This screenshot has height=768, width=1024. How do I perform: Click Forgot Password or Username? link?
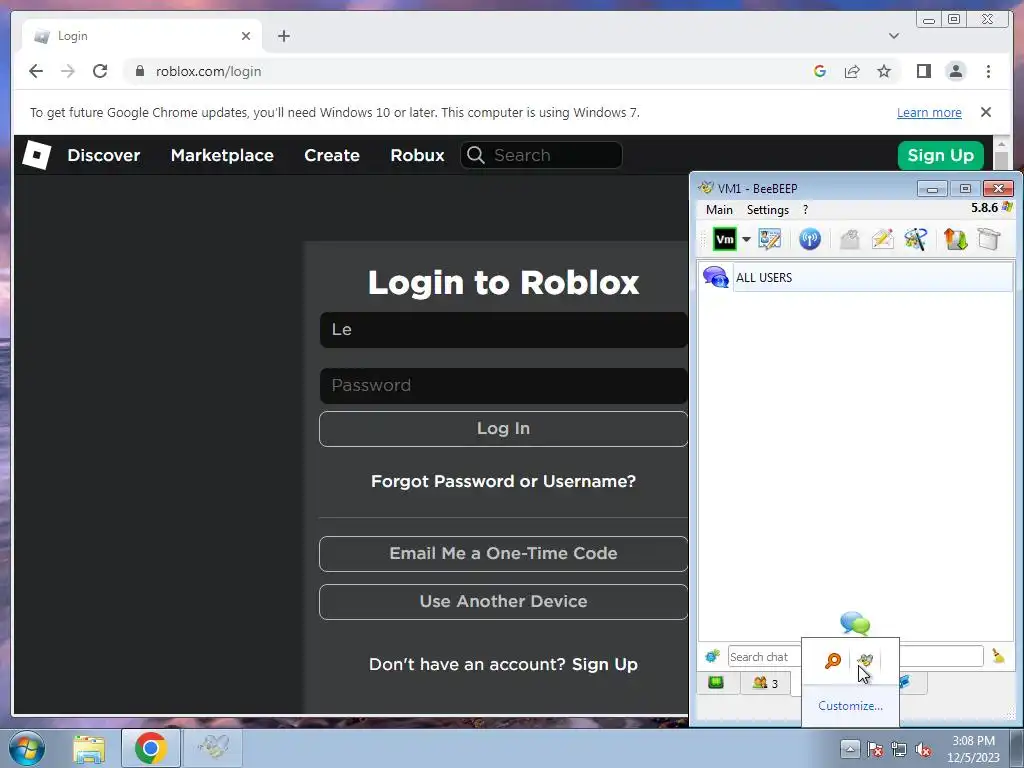coord(504,481)
